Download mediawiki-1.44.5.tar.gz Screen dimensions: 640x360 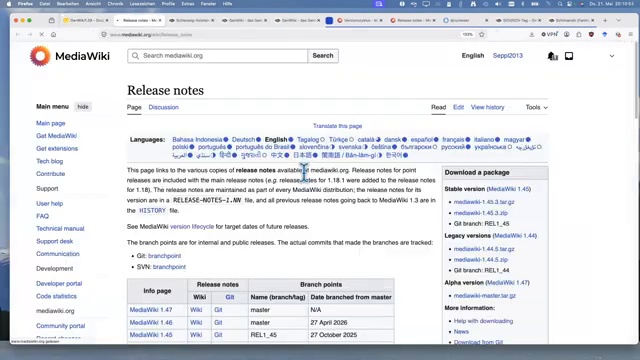[484, 249]
